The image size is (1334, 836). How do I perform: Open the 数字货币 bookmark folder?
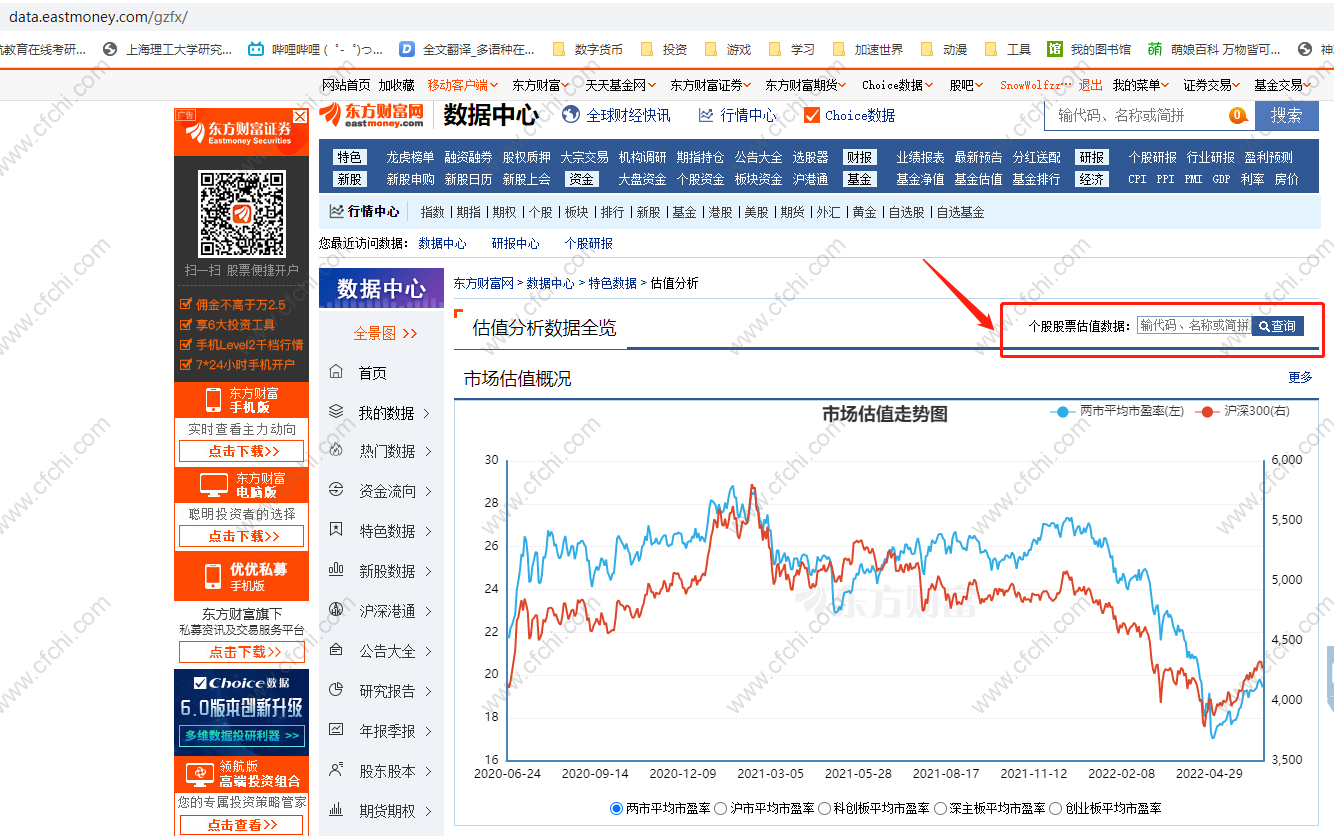[587, 49]
